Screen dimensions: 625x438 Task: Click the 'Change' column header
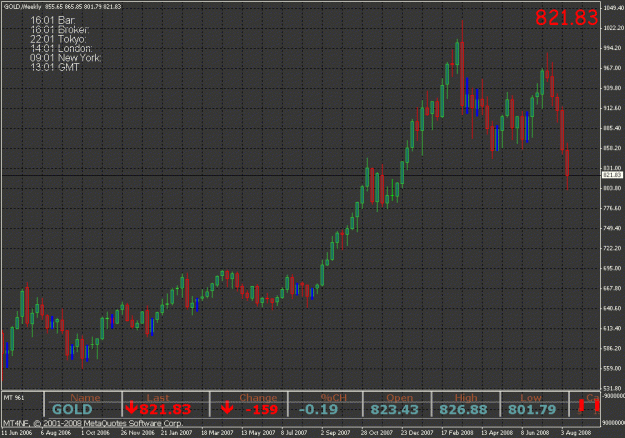[x=258, y=398]
